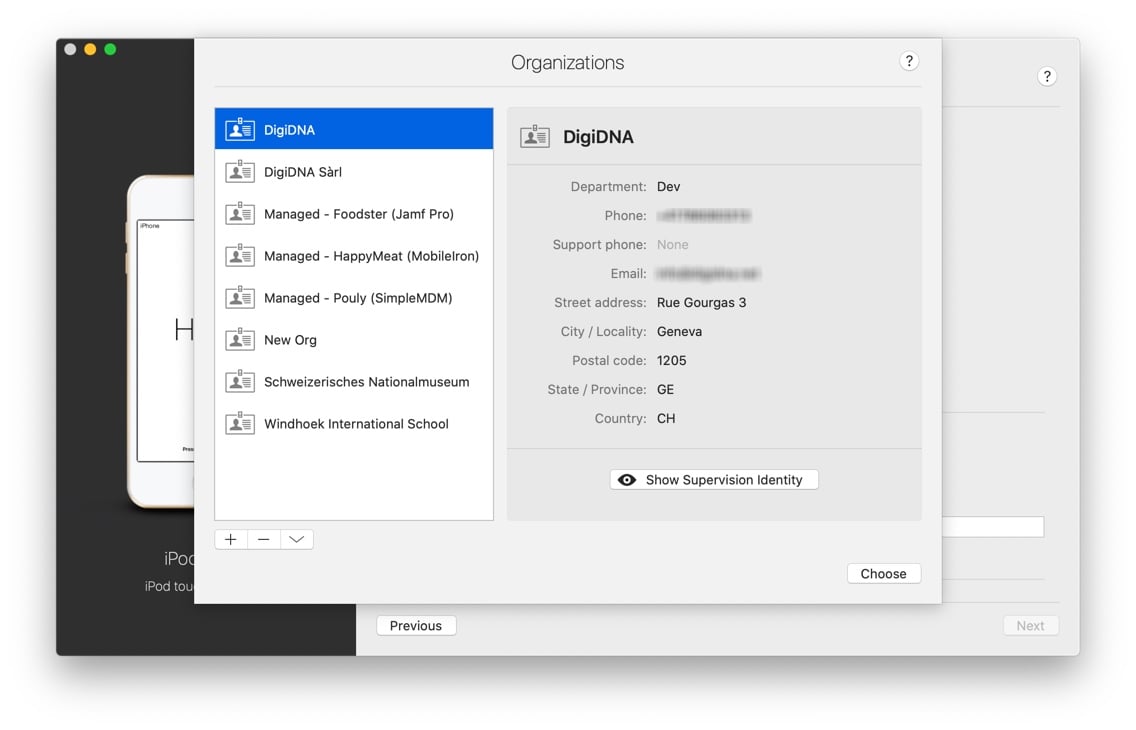Click the Support phone value None
1136x730 pixels.
click(x=672, y=245)
